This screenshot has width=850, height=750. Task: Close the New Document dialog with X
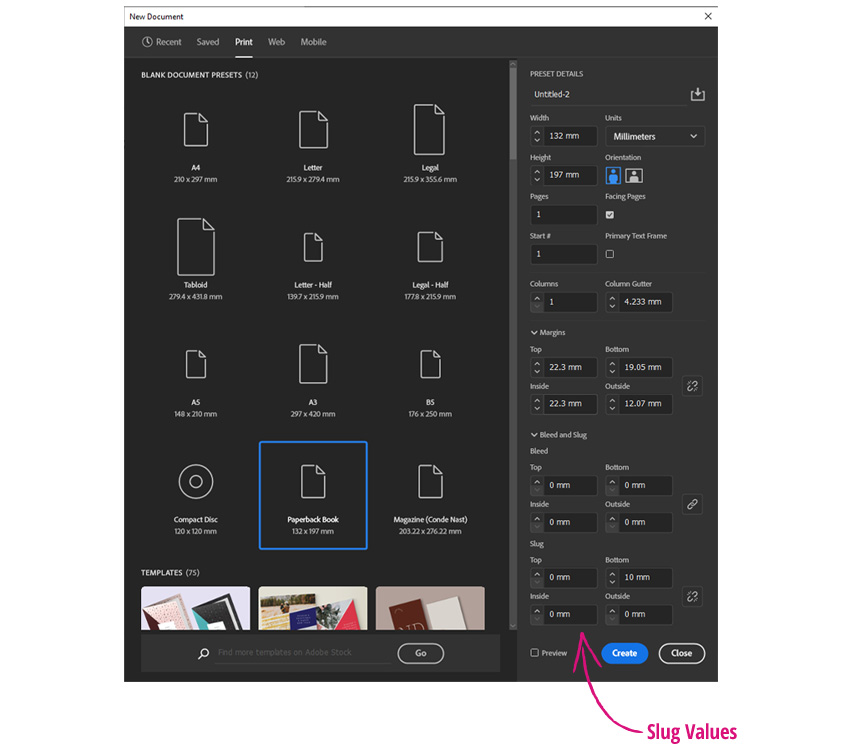click(708, 16)
